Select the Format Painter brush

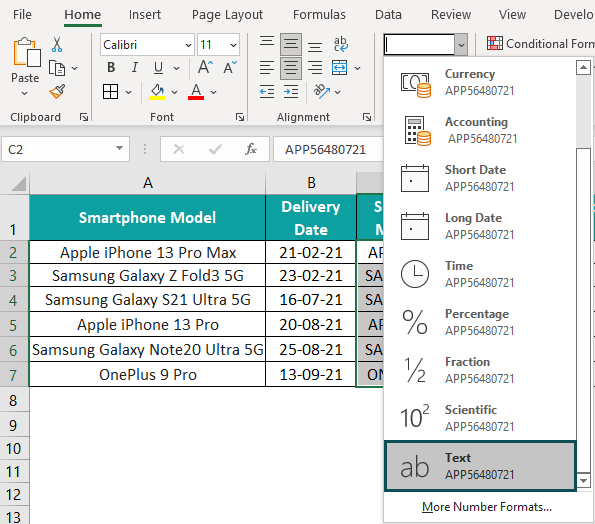click(57, 91)
